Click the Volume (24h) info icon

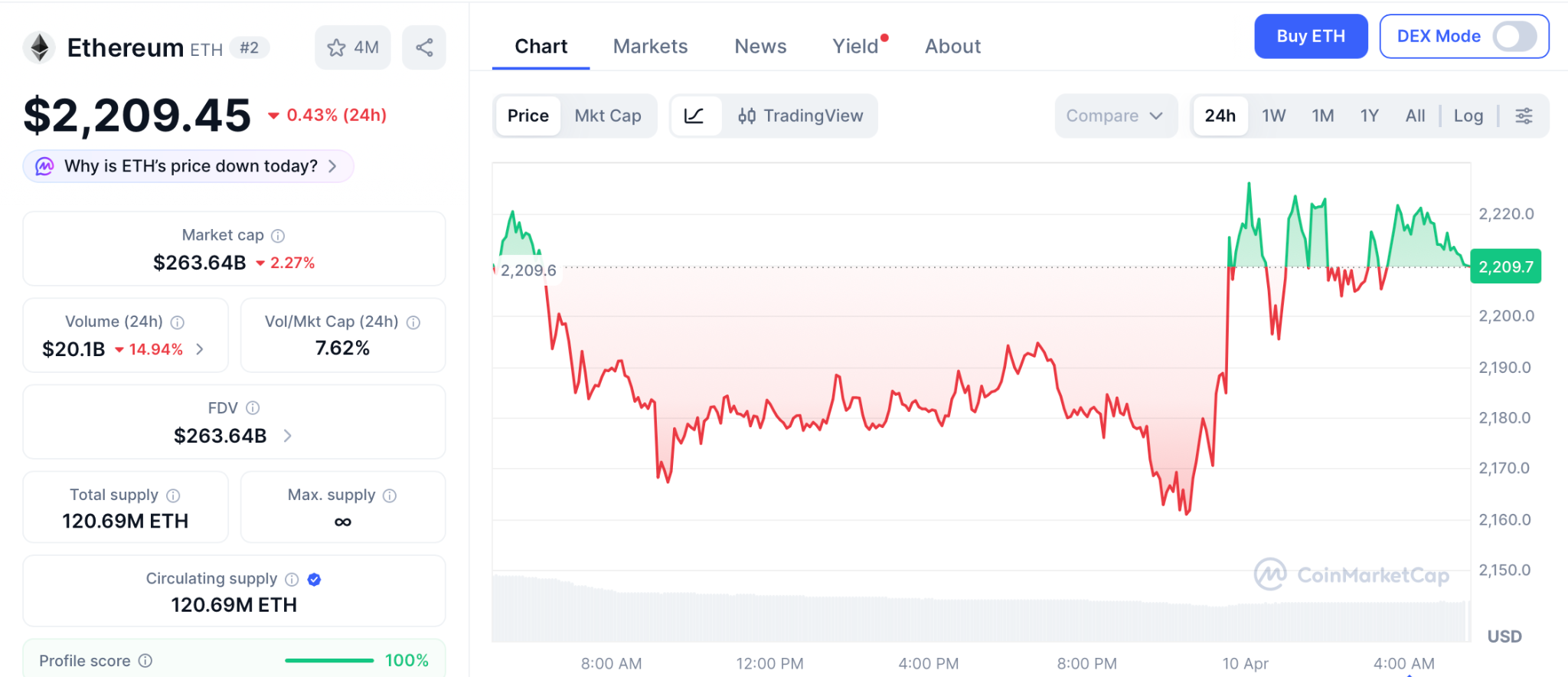pyautogui.click(x=178, y=322)
